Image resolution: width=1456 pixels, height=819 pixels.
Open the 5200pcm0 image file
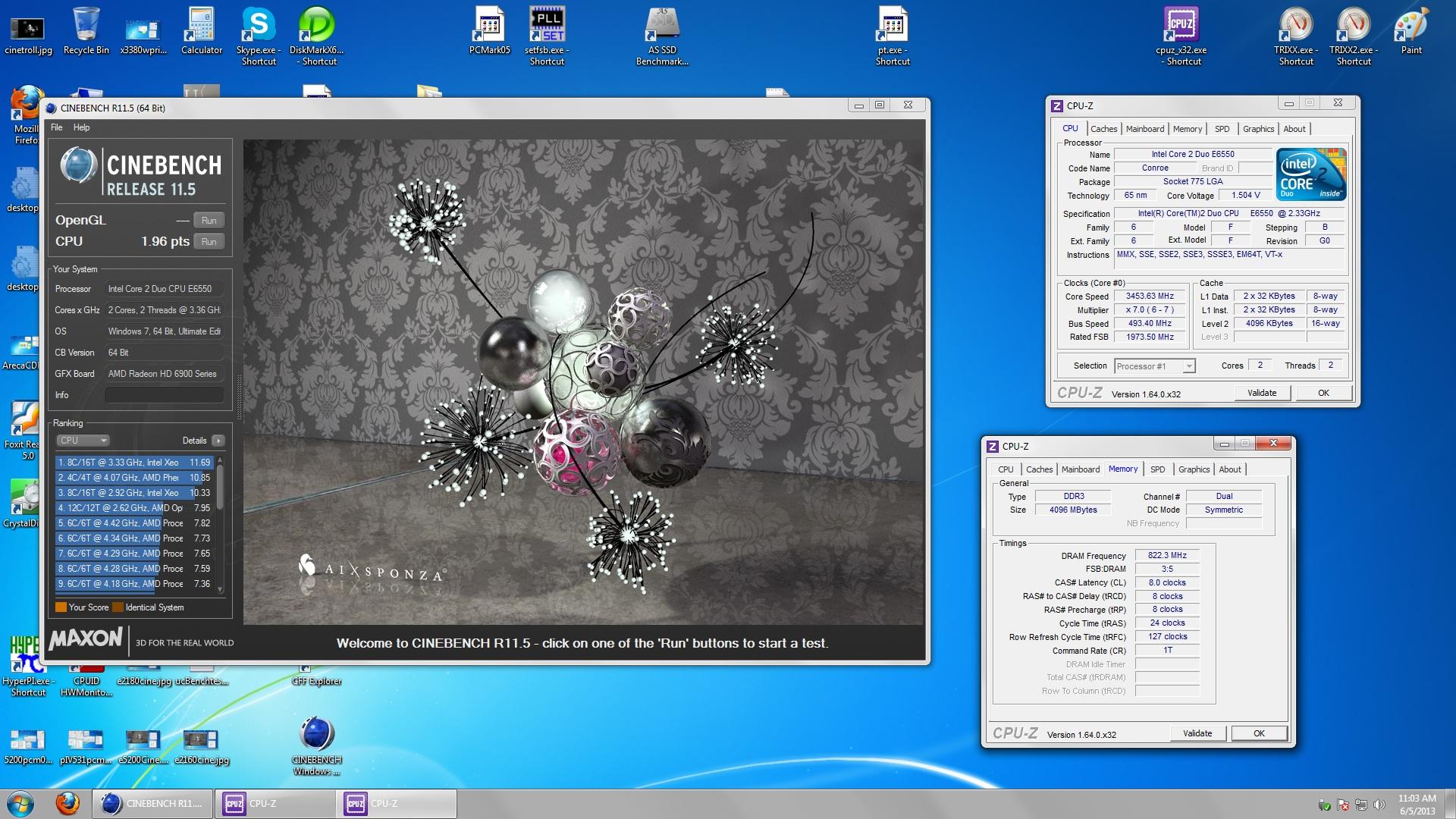[x=28, y=746]
